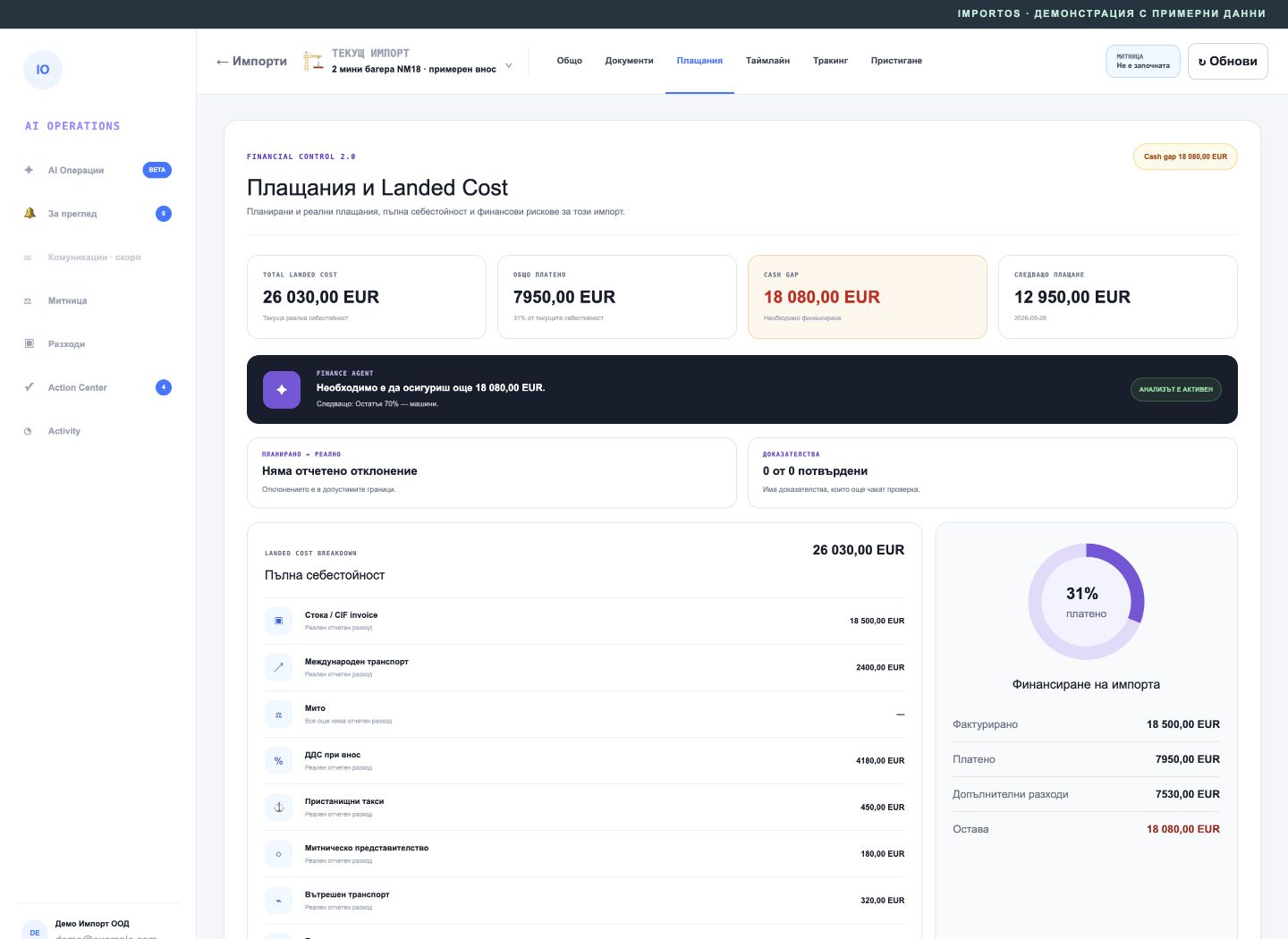
Task: Click the anchor icon for Пристанищни такси
Action: [278, 808]
